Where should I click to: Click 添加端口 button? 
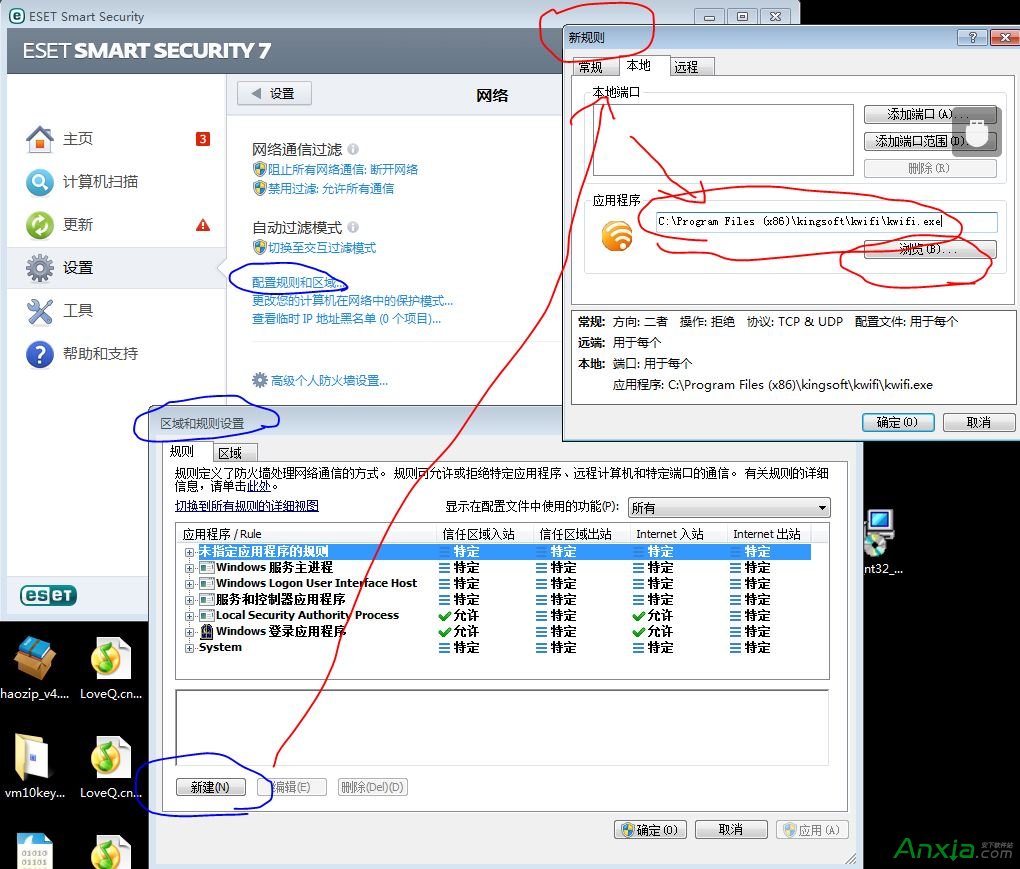tap(930, 114)
